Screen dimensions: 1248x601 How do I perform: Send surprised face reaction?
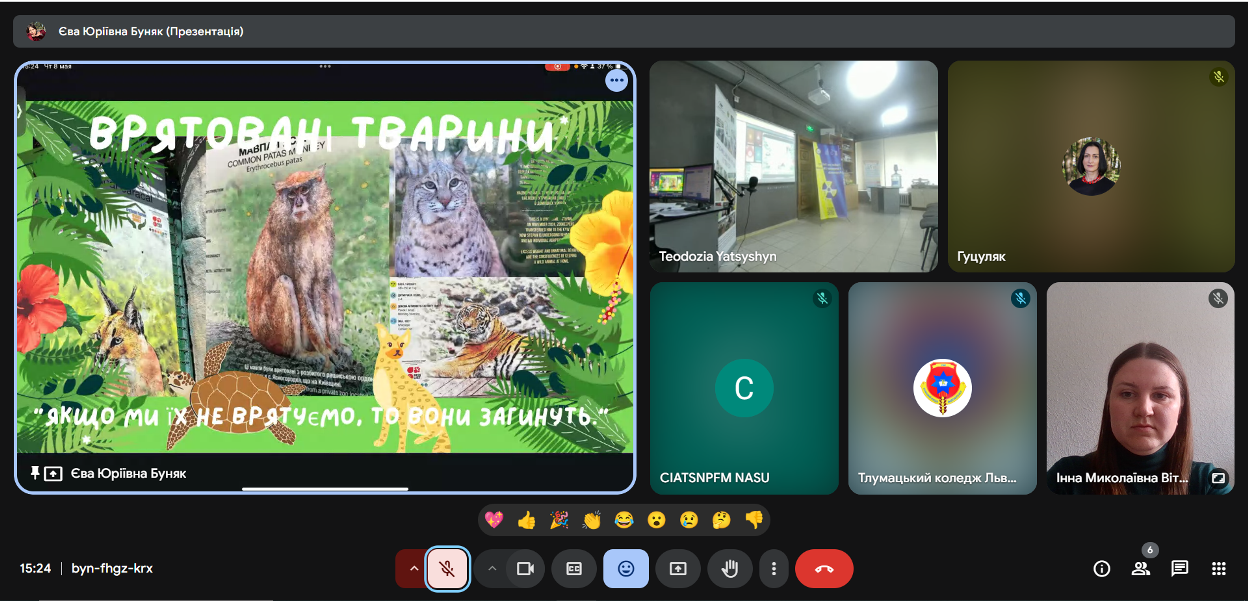click(x=656, y=519)
